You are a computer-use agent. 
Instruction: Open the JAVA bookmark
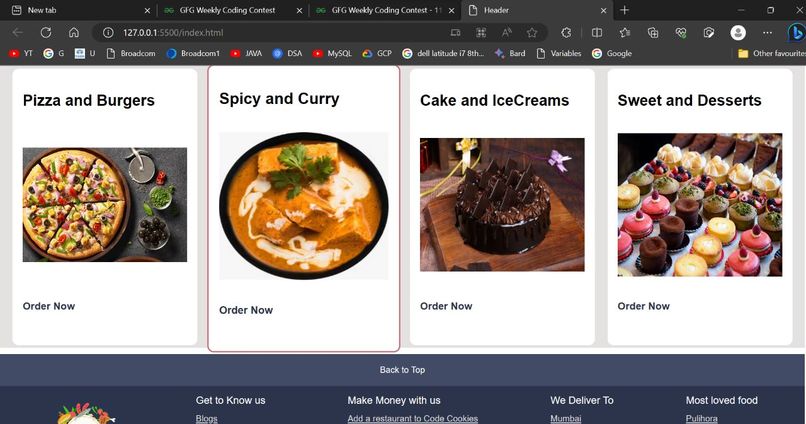click(x=246, y=53)
